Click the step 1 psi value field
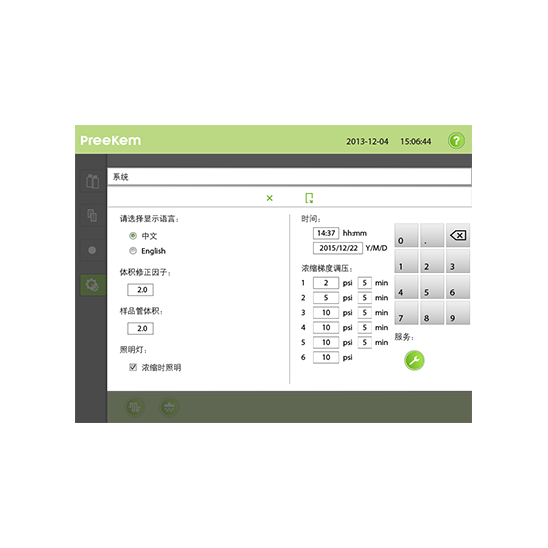The width and height of the screenshot is (548, 548). click(326, 283)
